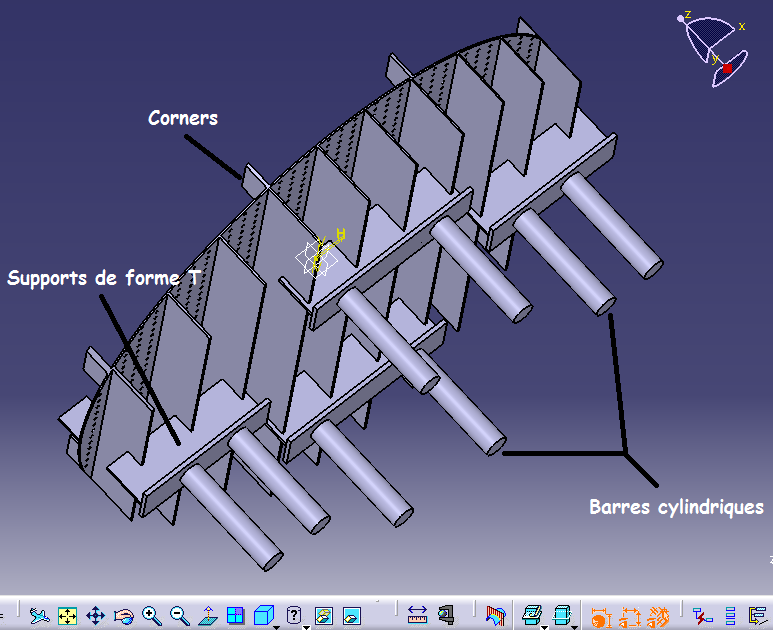Click the Fit All In icon
The image size is (773, 630).
click(x=68, y=616)
